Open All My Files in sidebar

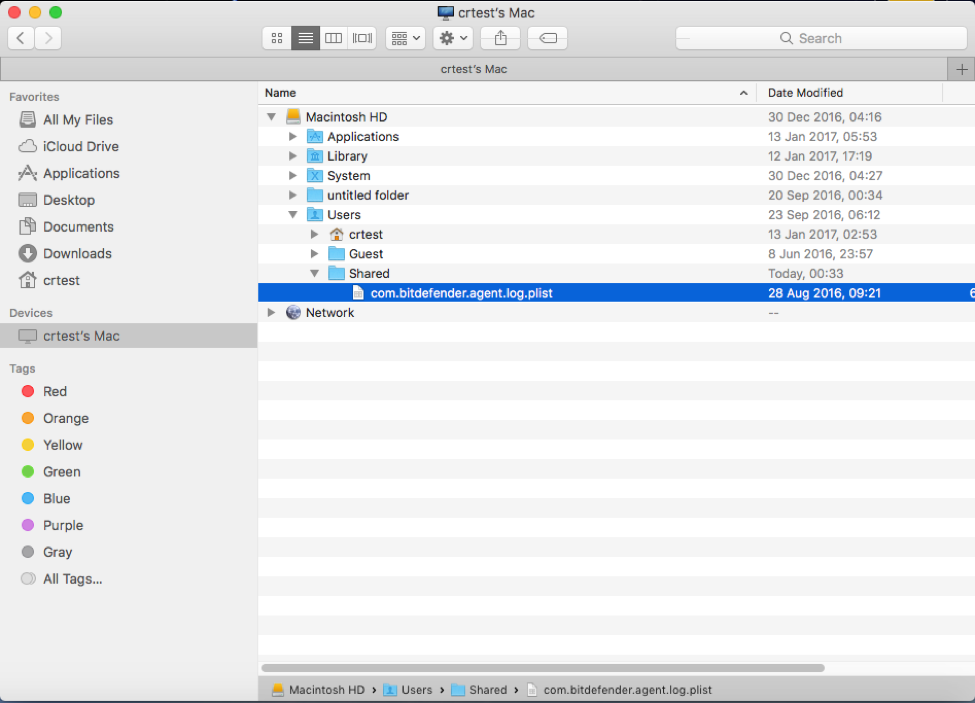point(78,120)
